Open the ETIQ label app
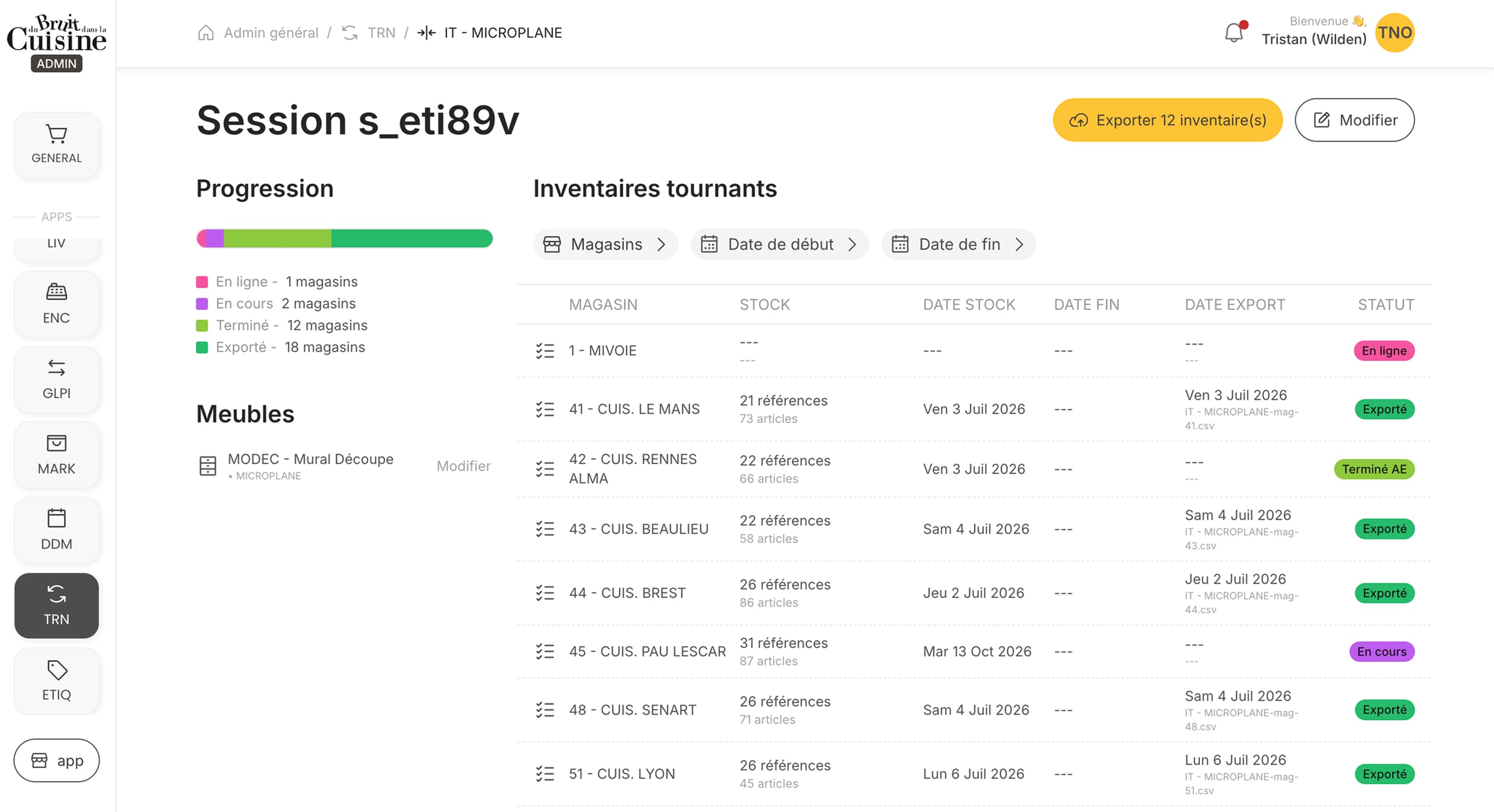1494x812 pixels. [x=56, y=681]
